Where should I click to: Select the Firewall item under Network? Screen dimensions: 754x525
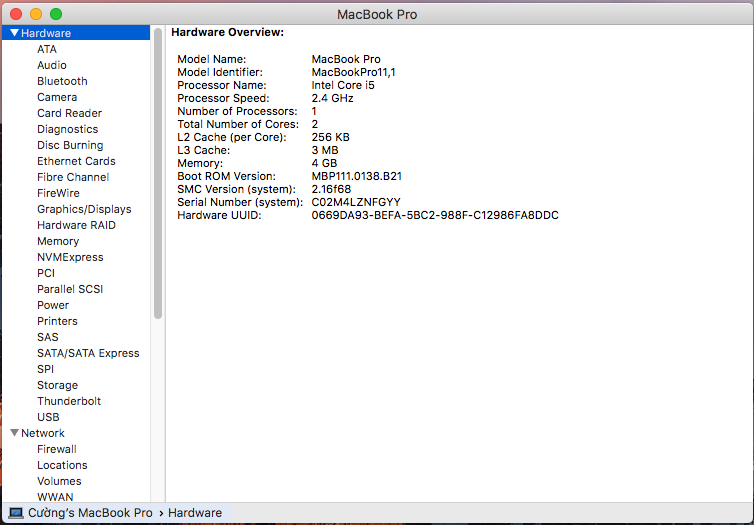[x=57, y=449]
